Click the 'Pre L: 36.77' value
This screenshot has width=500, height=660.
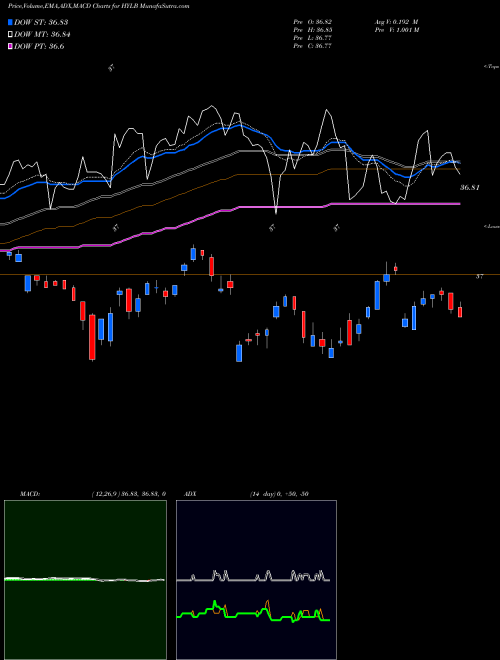point(312,38)
